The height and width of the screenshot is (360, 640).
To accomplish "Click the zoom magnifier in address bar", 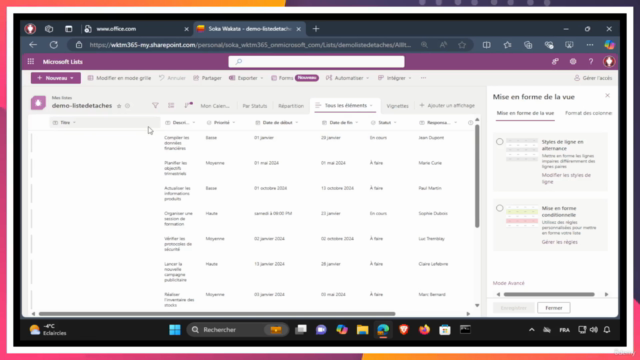I will [x=424, y=45].
